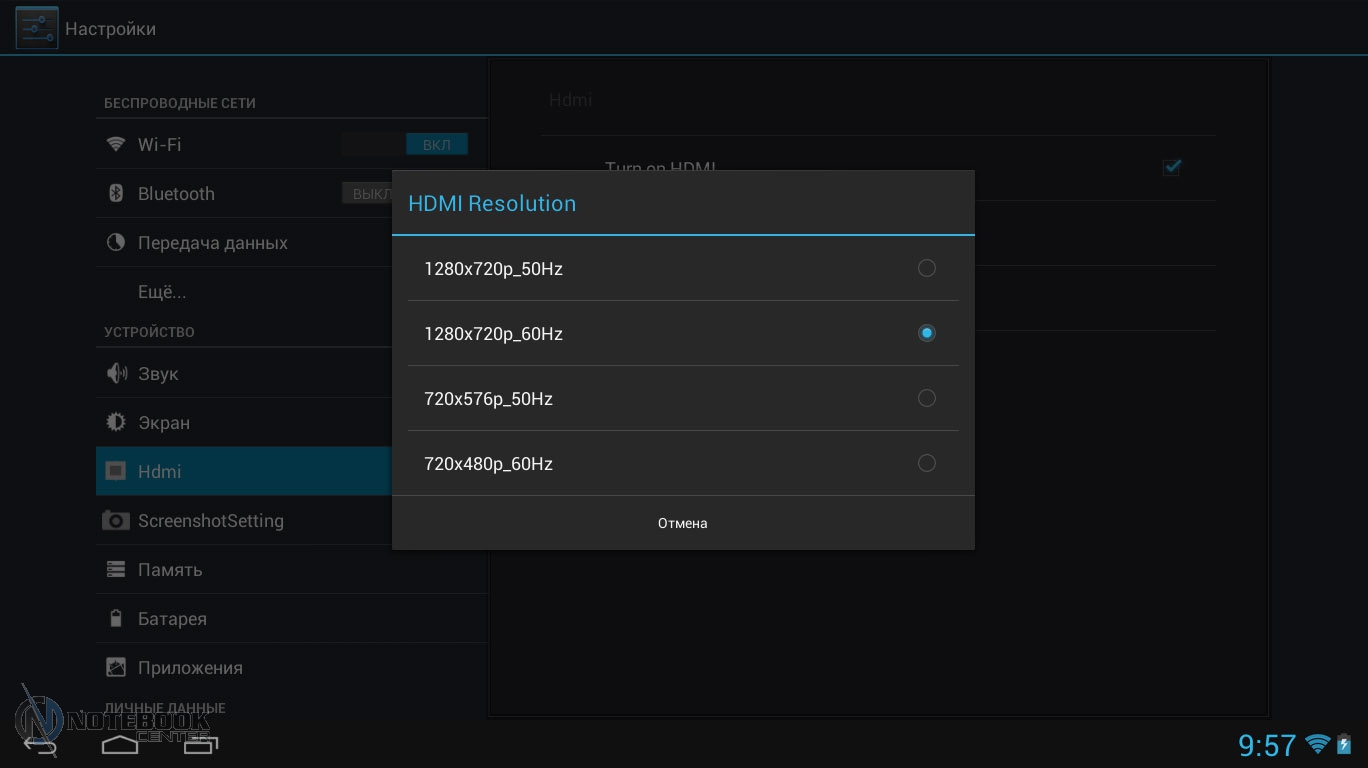Click the Wi-Fi signal icon in sidebar
The height and width of the screenshot is (768, 1368).
(x=116, y=144)
